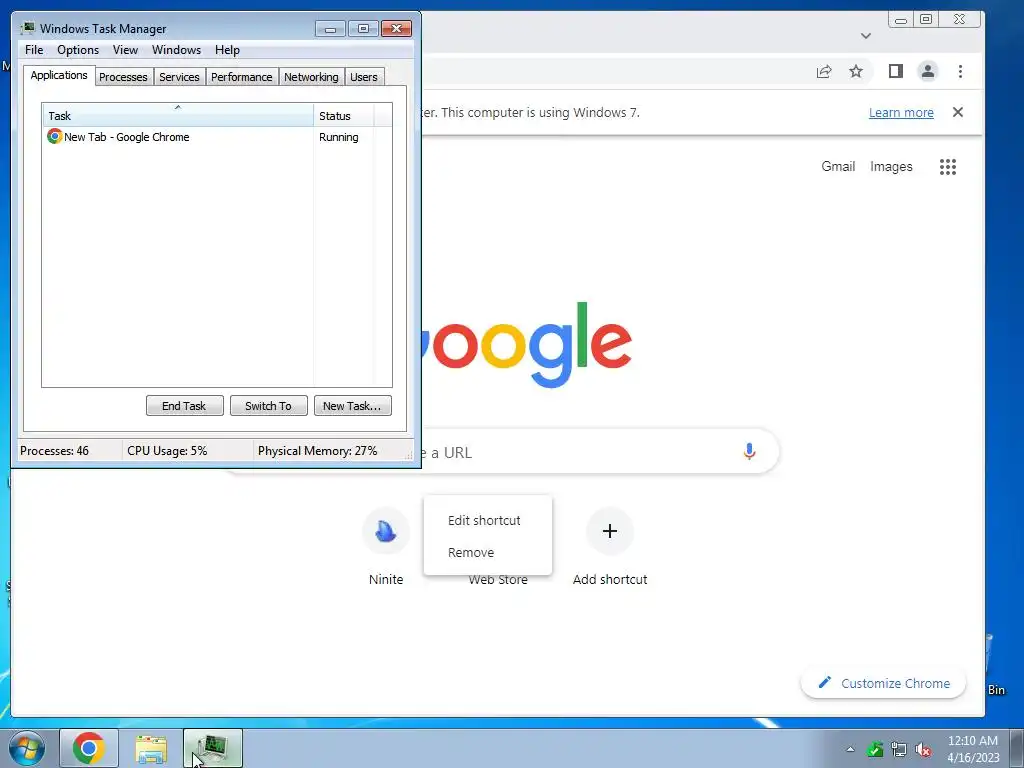1024x768 pixels.
Task: Click the Add shortcut plus icon
Action: 610,531
